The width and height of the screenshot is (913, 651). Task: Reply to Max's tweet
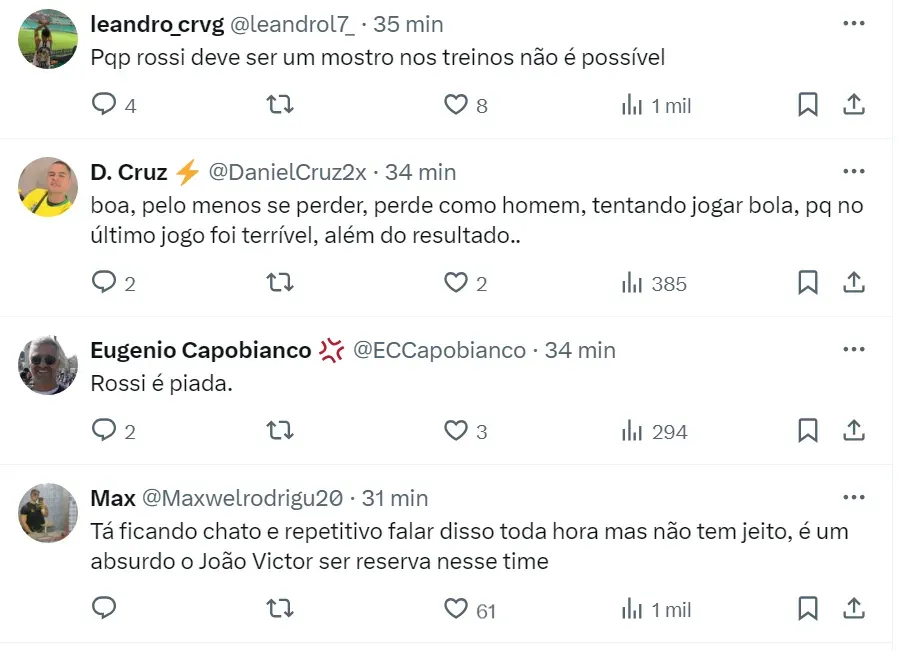point(104,609)
